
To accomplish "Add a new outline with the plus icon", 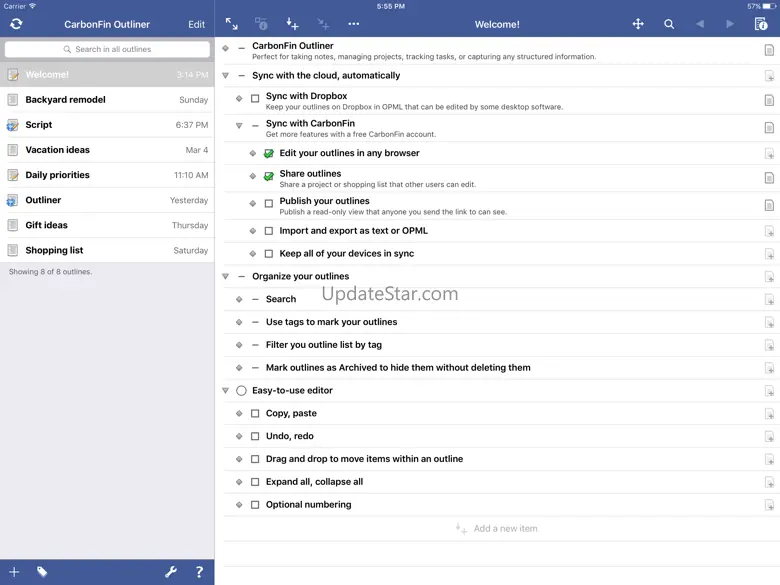I will [14, 572].
